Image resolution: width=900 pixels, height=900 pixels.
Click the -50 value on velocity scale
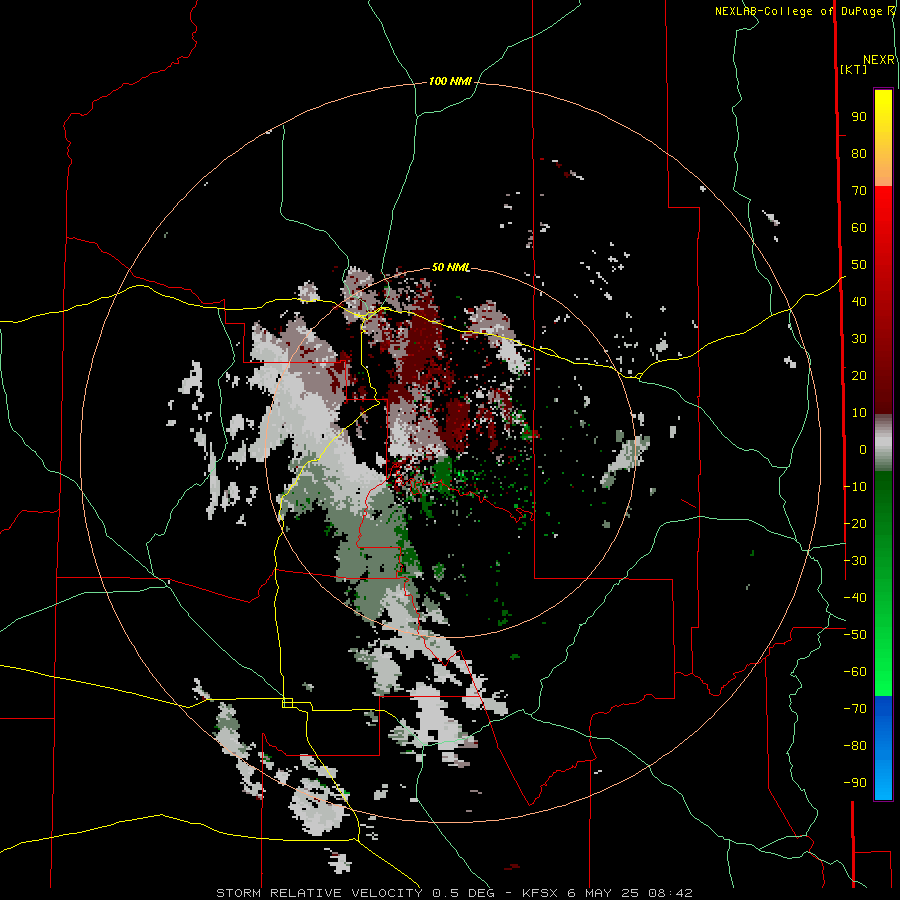click(855, 635)
